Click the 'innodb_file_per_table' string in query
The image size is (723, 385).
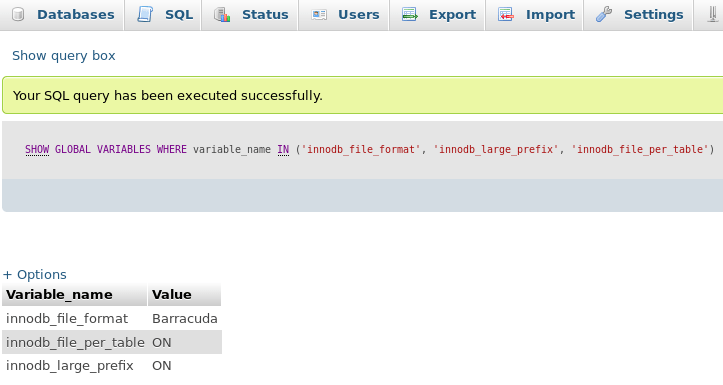coord(640,149)
